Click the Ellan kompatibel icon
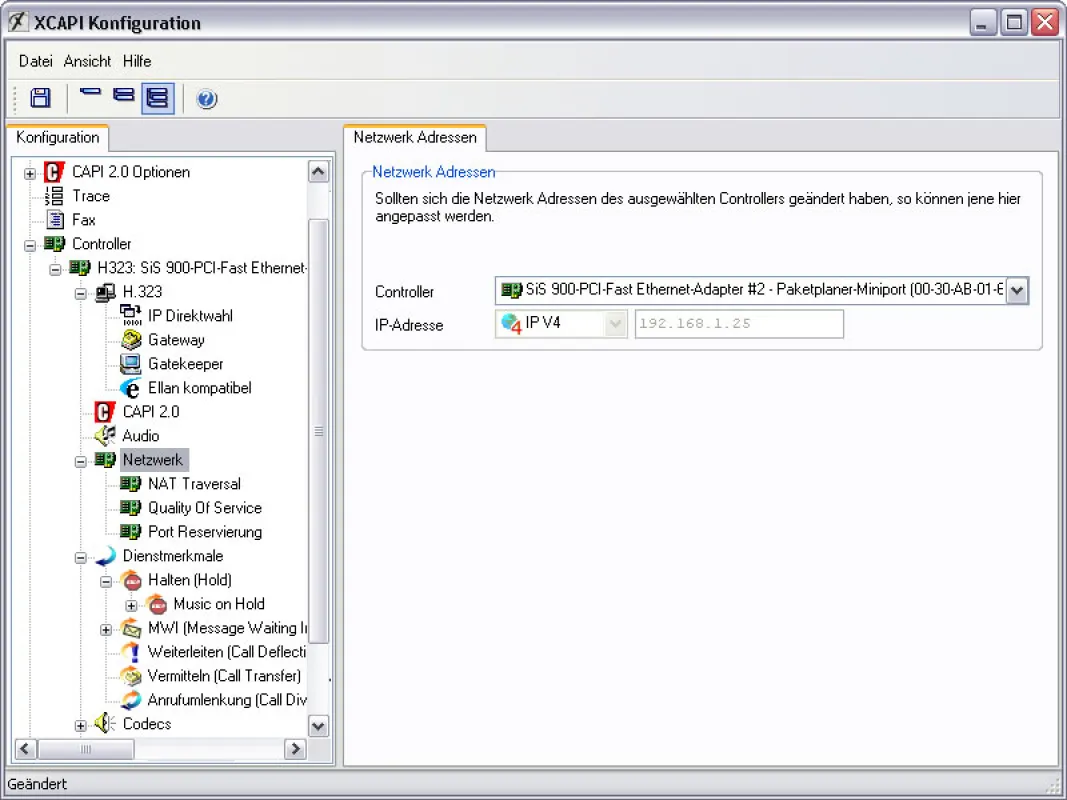The width and height of the screenshot is (1067, 800). [x=130, y=388]
